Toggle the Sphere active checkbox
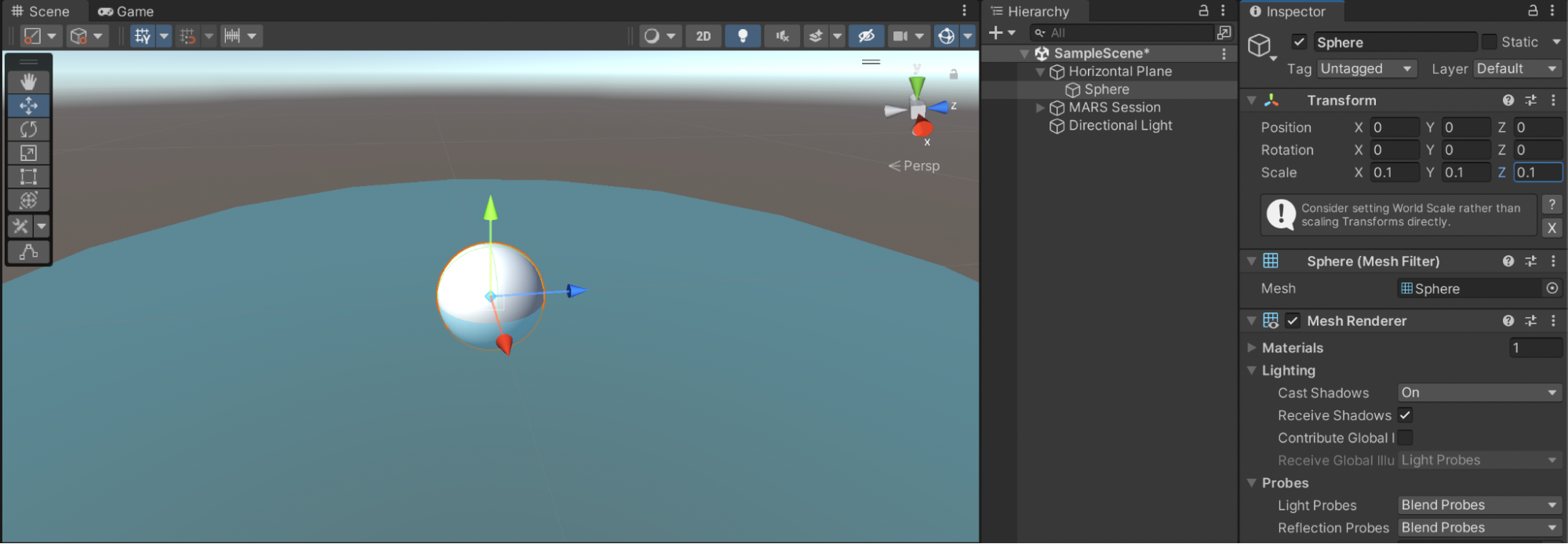The image size is (1568, 544). [x=1299, y=42]
